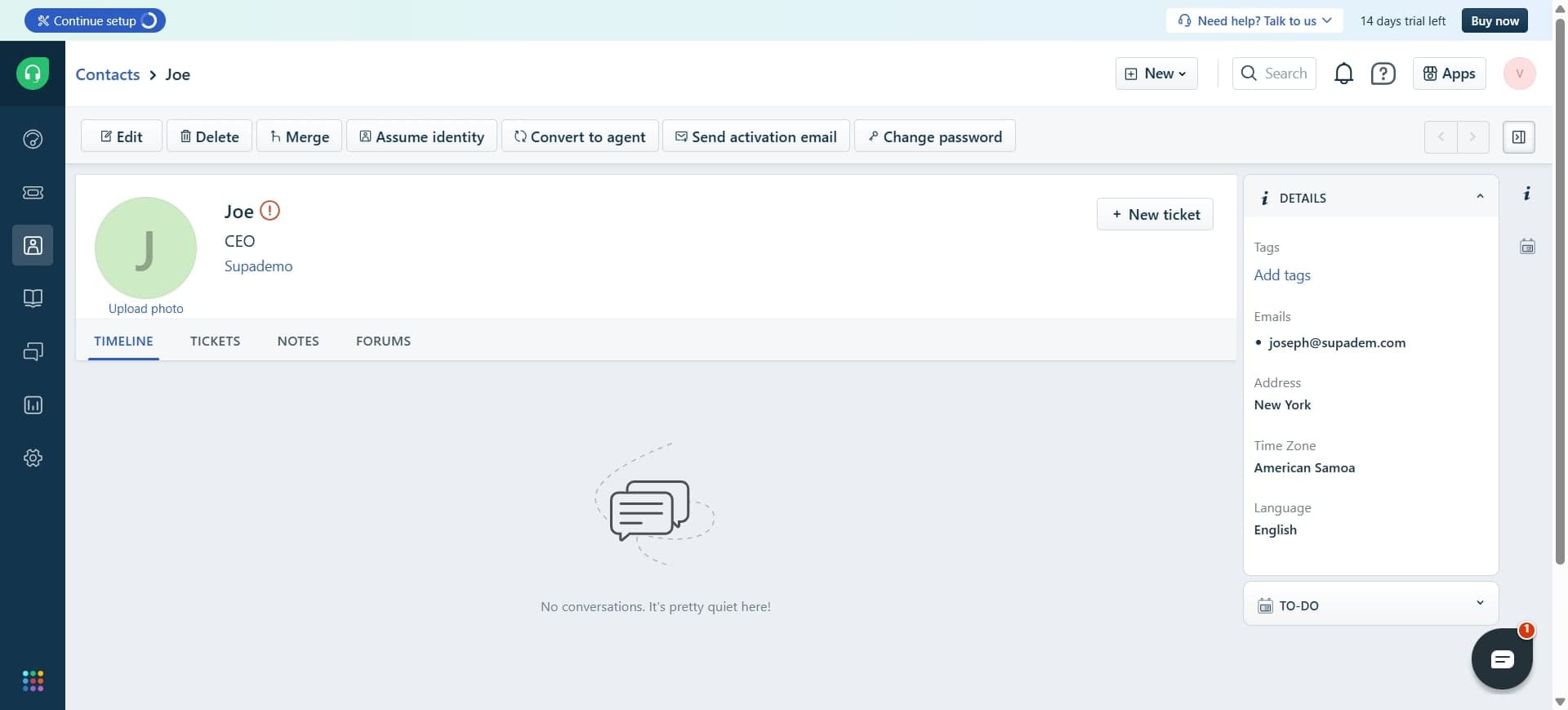Switch to TIMELINE tab
This screenshot has width=1568, height=710.
pyautogui.click(x=123, y=341)
